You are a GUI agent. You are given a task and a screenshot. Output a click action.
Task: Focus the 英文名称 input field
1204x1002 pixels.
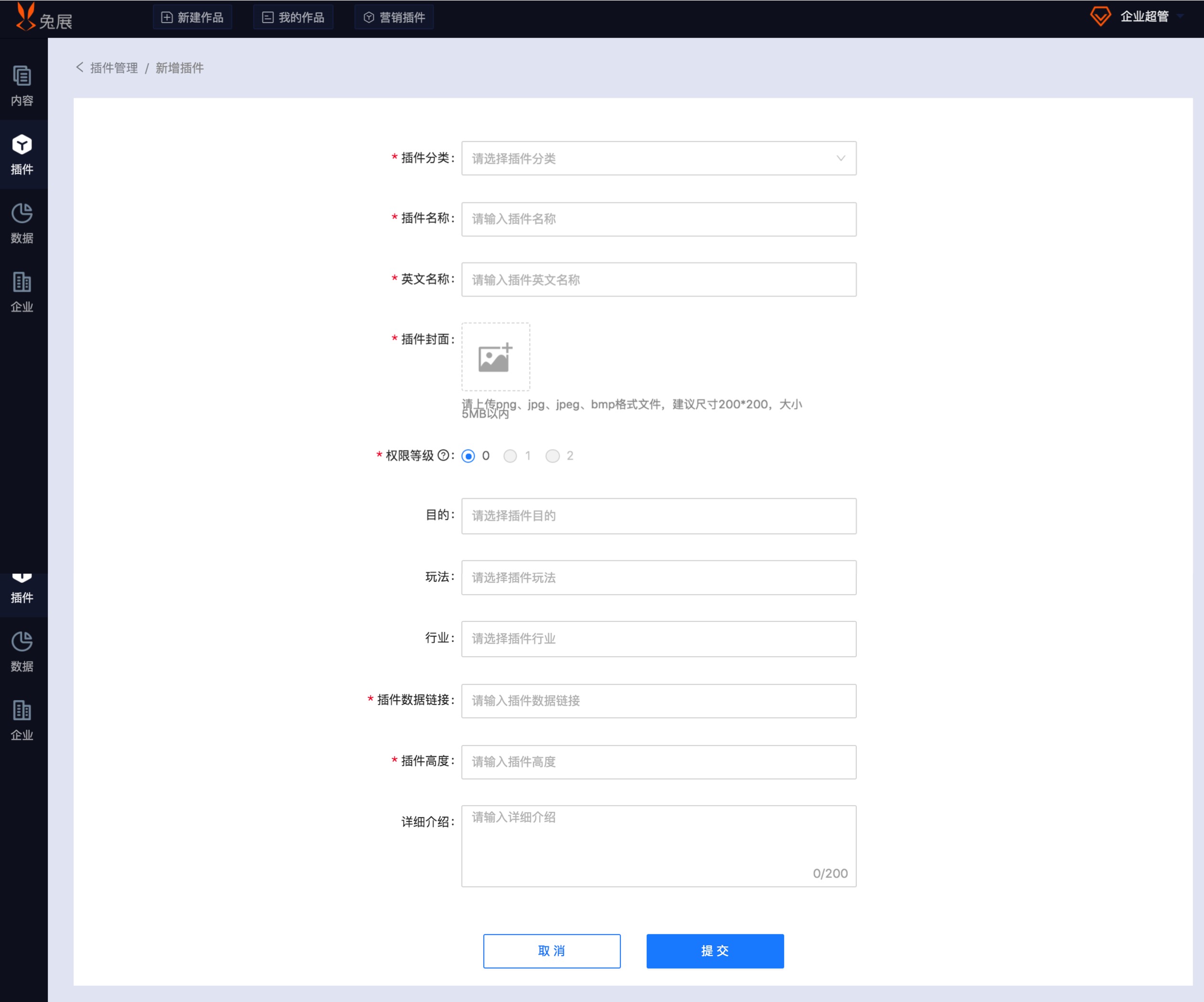coord(659,280)
